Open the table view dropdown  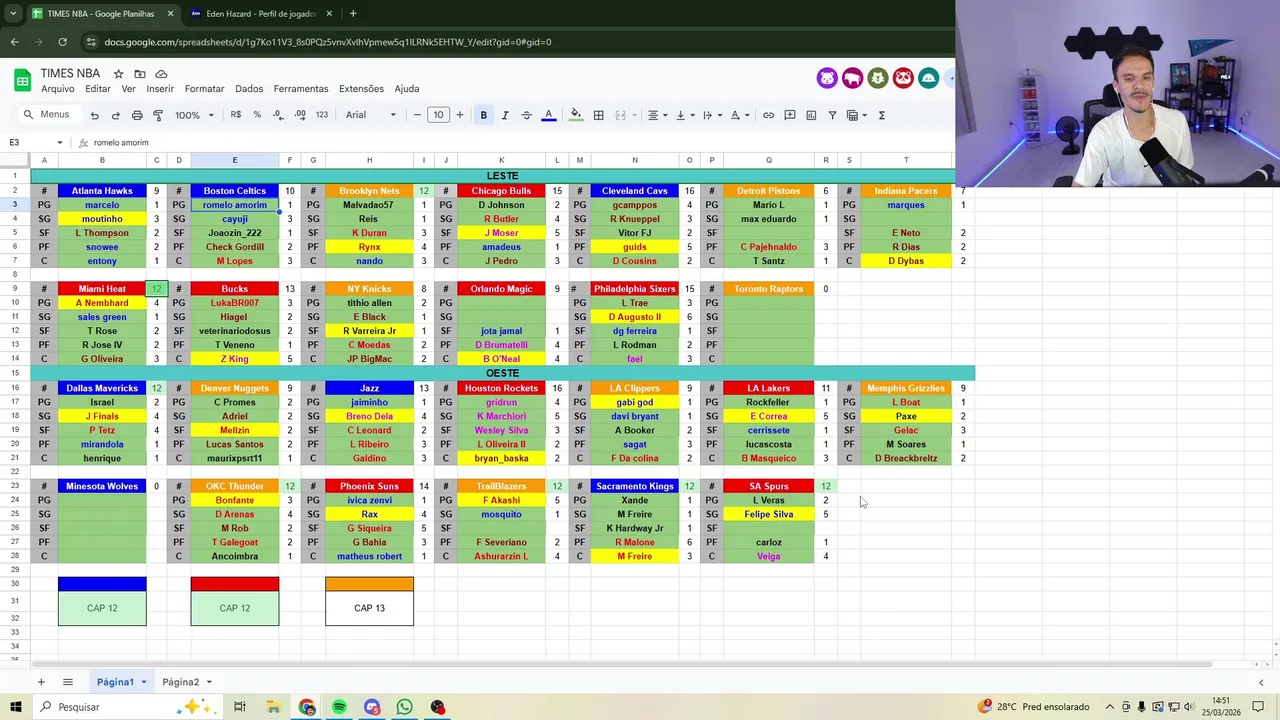coord(857,115)
